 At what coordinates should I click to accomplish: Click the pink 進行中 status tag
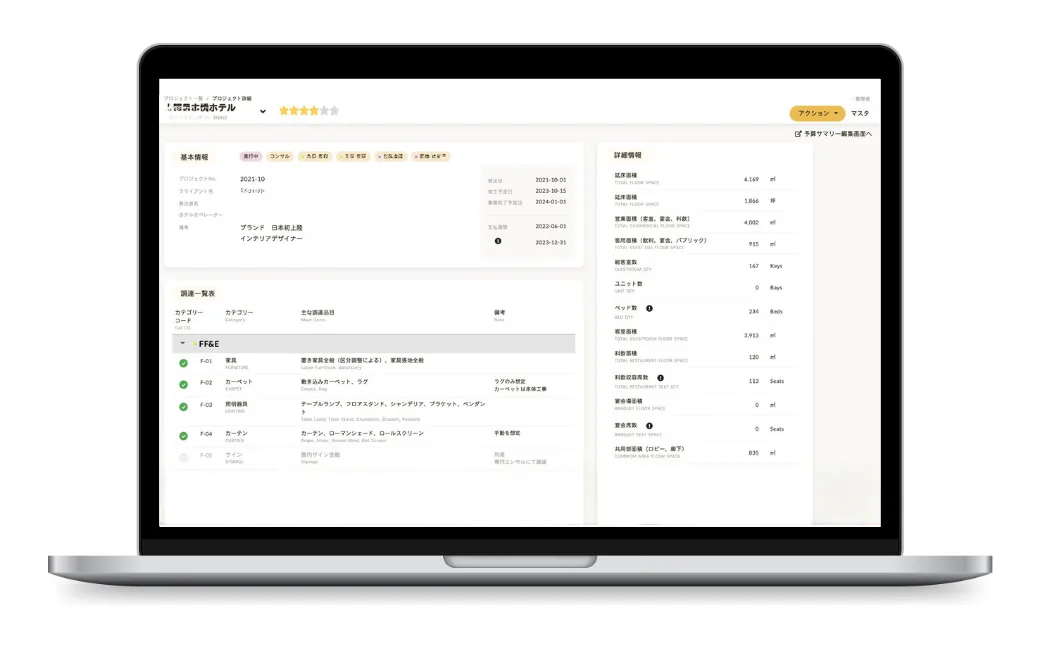tap(251, 157)
